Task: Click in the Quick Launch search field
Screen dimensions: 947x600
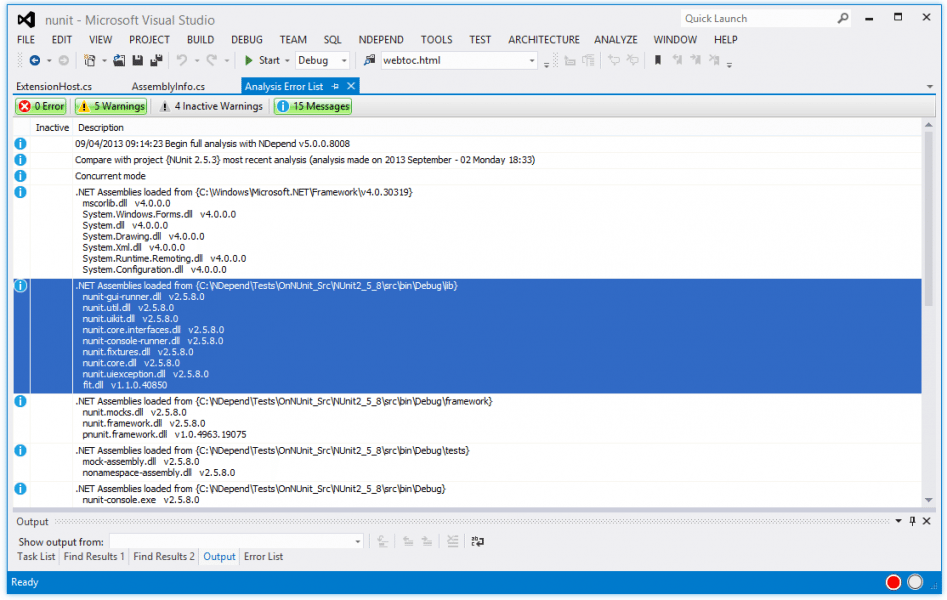Action: click(x=758, y=19)
